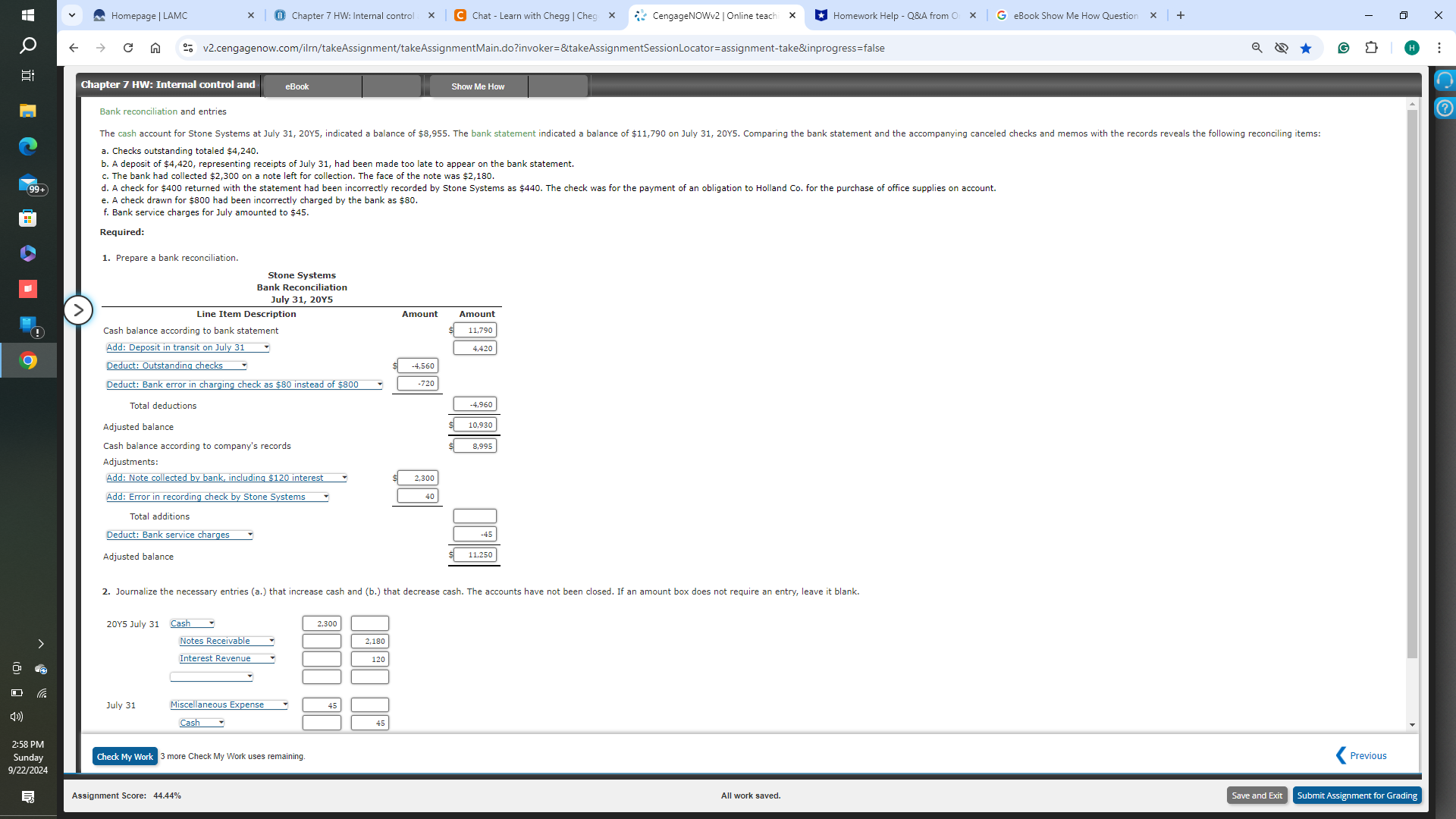Click the Grammarly extension icon

click(1343, 48)
